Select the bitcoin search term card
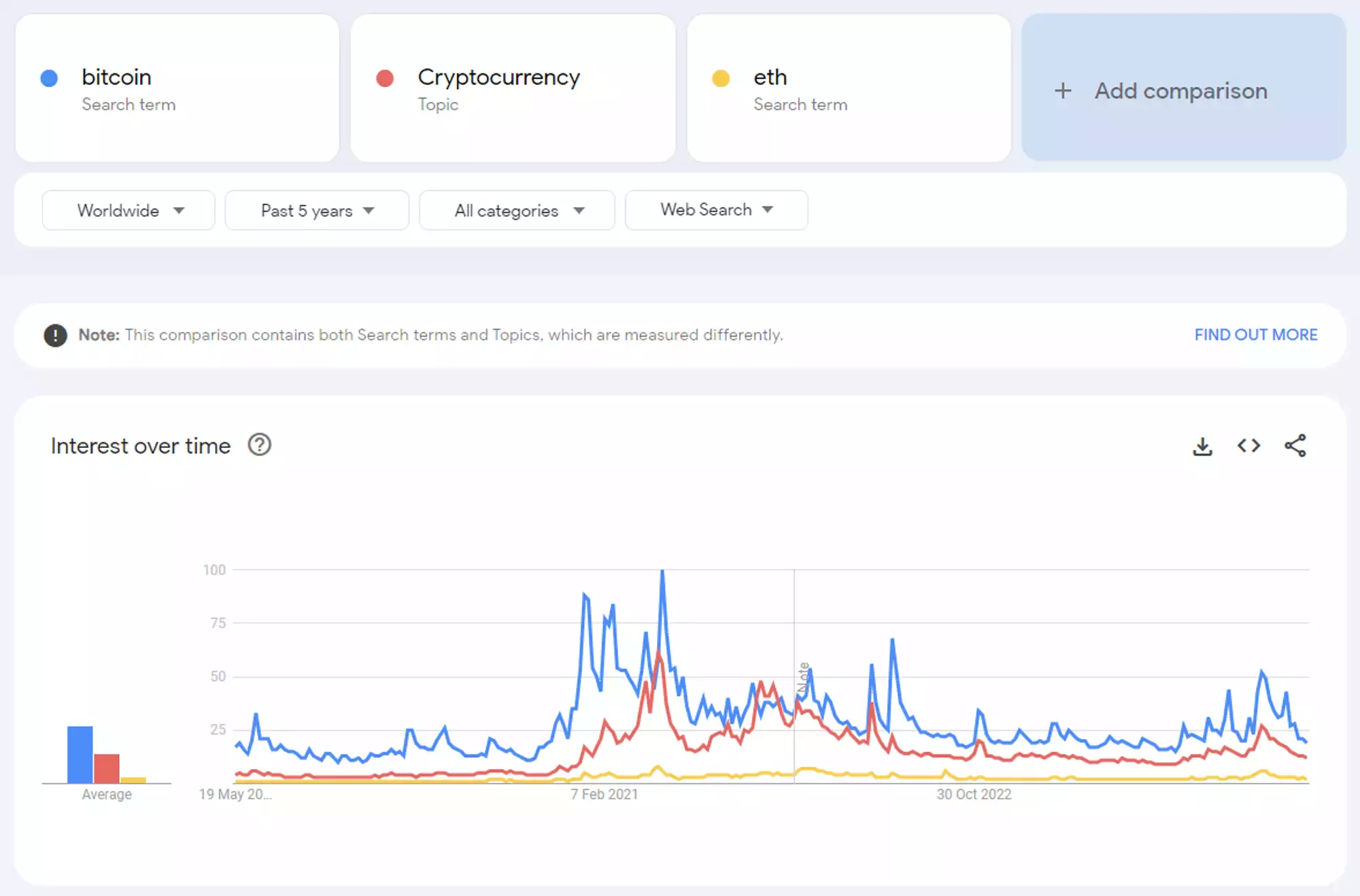The image size is (1360, 896). 177,88
